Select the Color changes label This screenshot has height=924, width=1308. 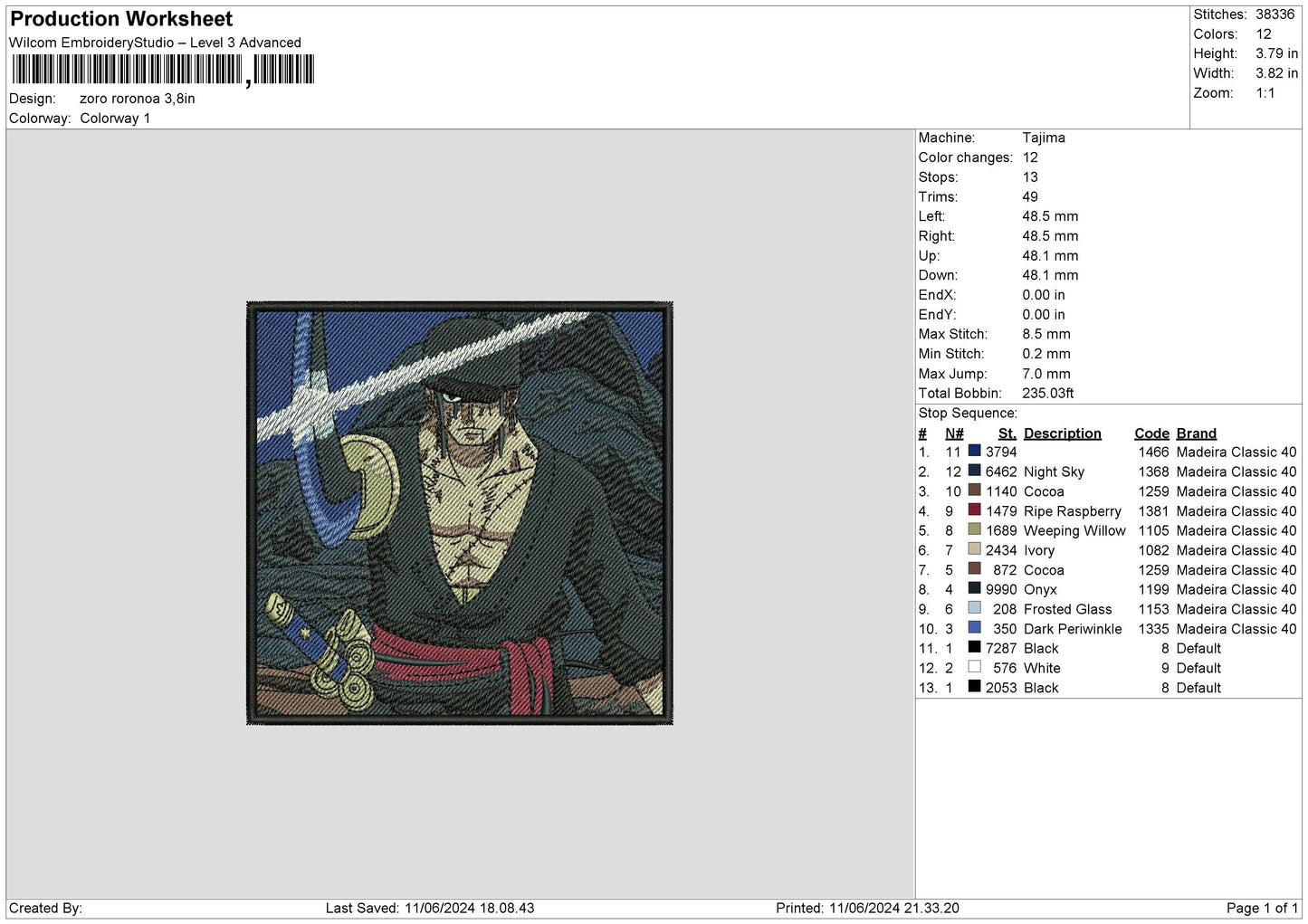click(x=966, y=157)
